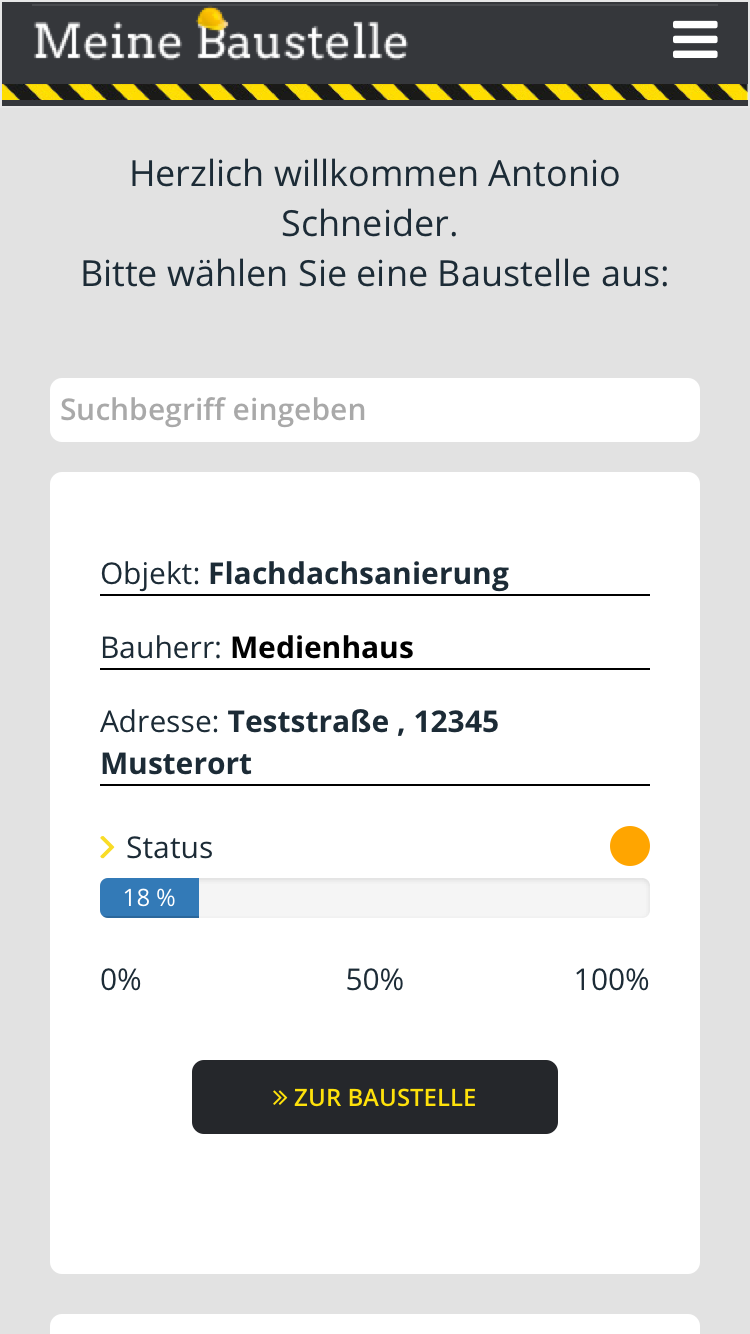Click the empty part of the progress bar
The width and height of the screenshot is (750, 1334).
click(424, 898)
